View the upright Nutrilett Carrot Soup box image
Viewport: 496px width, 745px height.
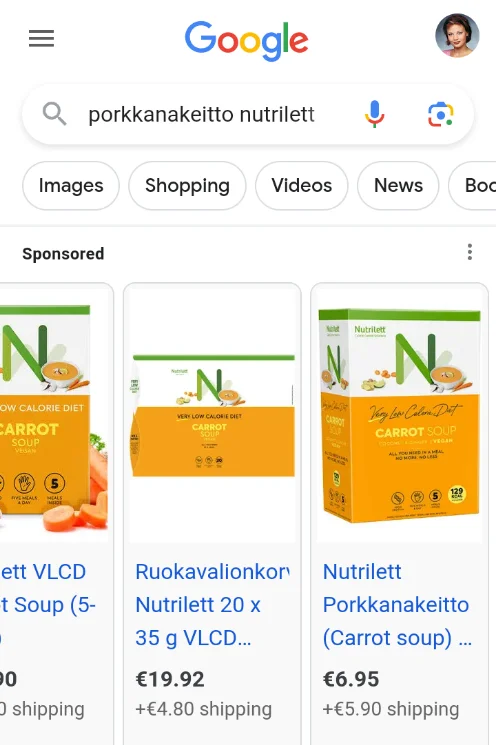(x=400, y=415)
